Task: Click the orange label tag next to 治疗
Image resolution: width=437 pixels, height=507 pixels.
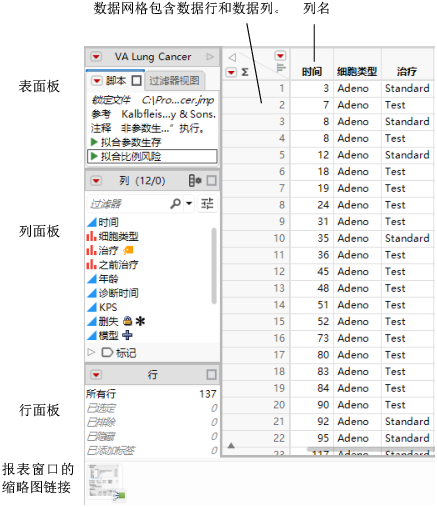Action: [x=128, y=250]
